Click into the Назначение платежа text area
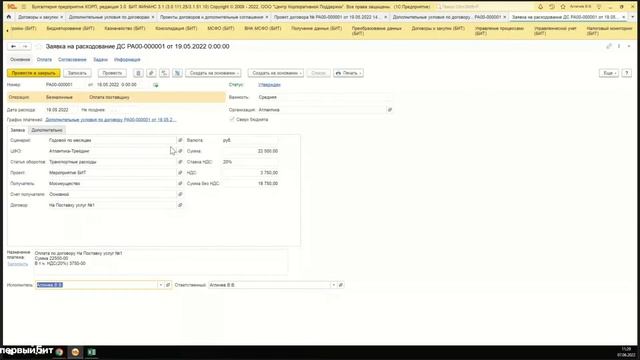Image resolution: width=640 pixels, height=360 pixels. coord(161,262)
